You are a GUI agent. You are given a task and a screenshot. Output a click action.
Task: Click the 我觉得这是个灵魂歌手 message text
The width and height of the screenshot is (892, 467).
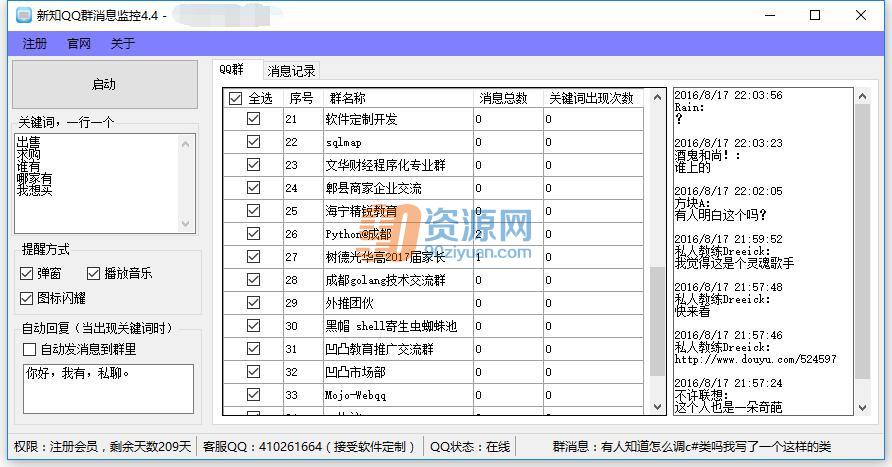(x=734, y=263)
